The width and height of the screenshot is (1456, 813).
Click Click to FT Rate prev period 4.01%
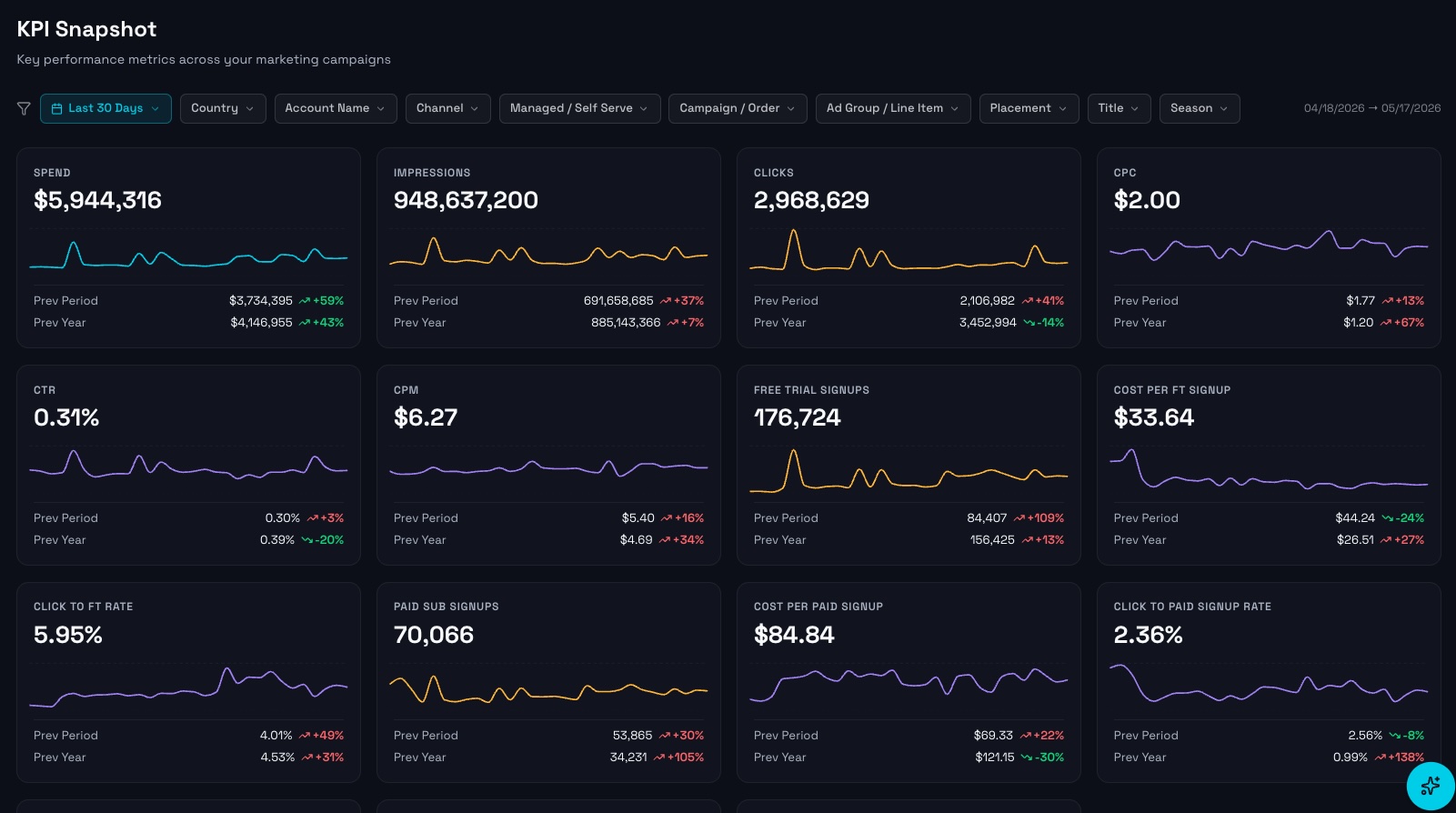276,736
